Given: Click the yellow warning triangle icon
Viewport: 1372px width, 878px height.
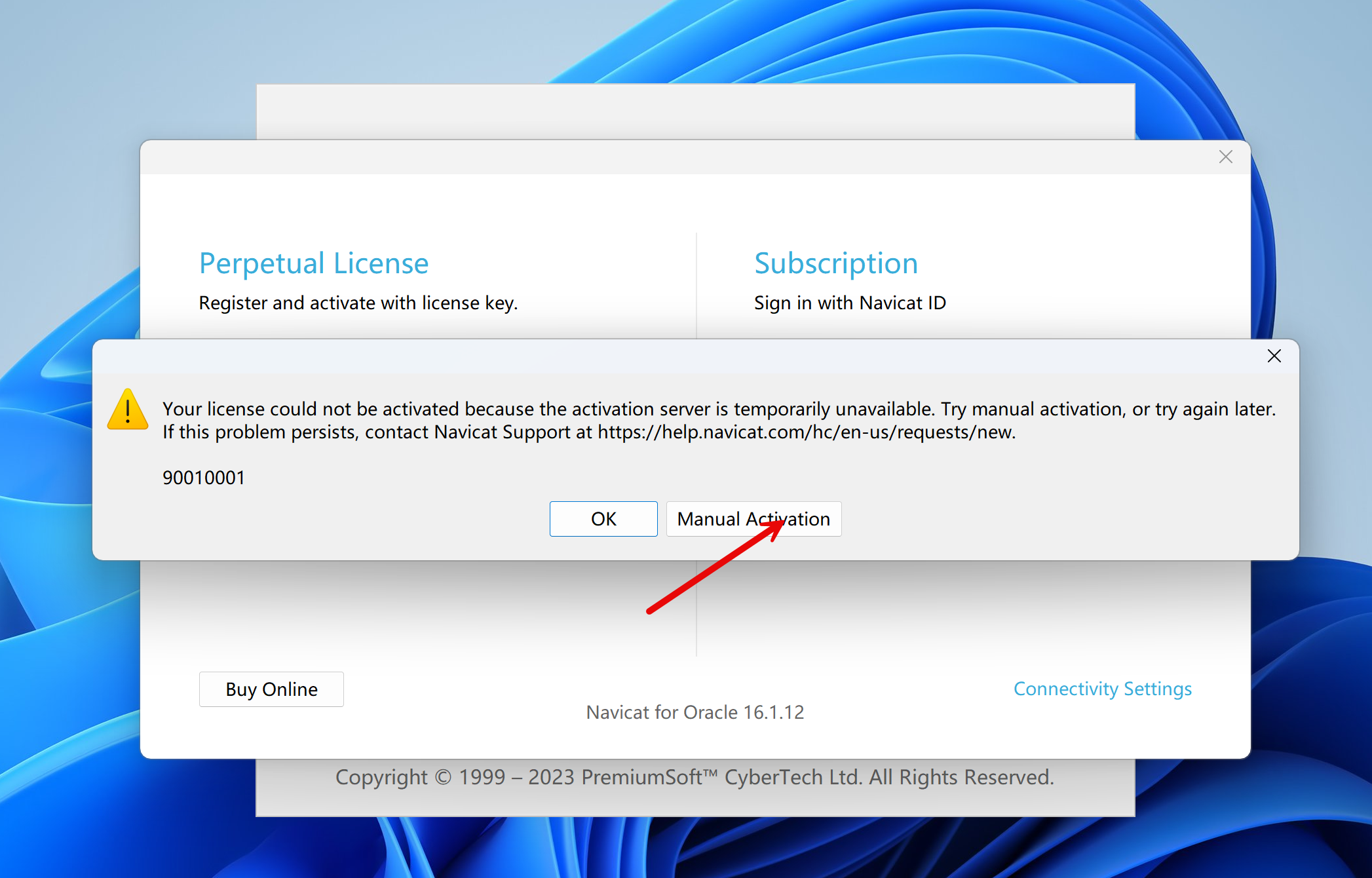Looking at the screenshot, I should pyautogui.click(x=128, y=410).
